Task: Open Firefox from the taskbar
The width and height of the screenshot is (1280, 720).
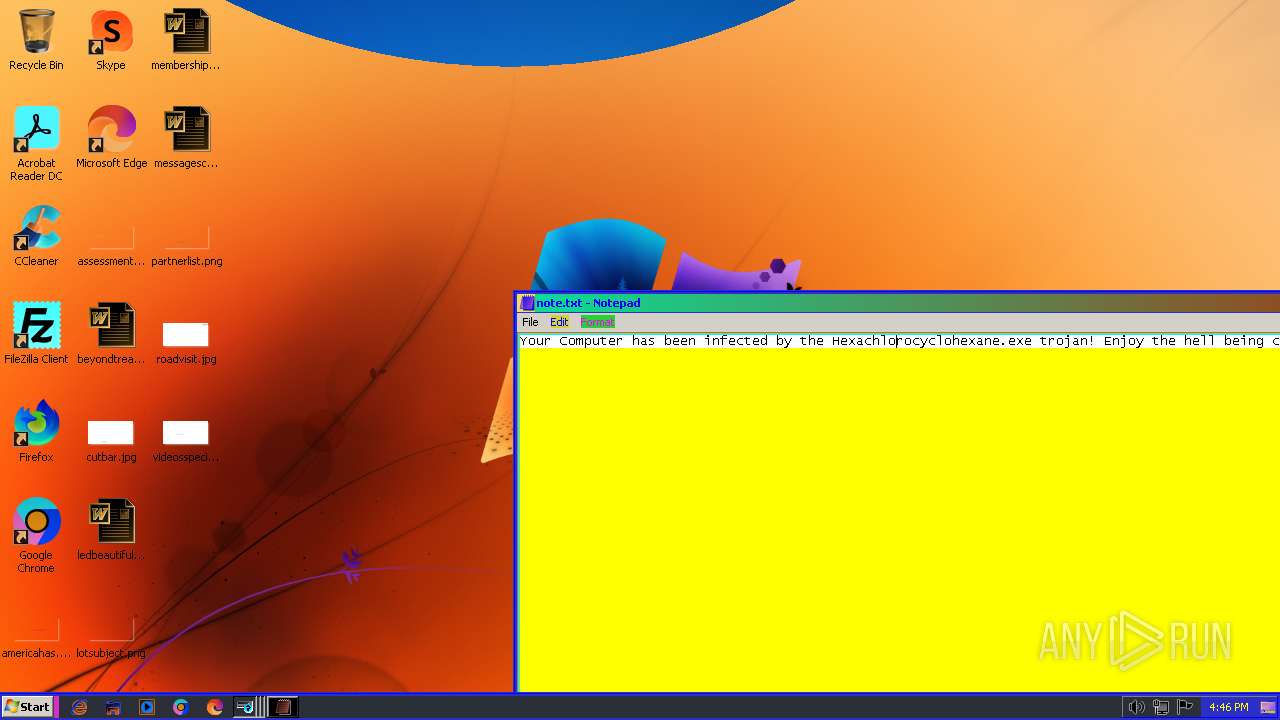Action: pyautogui.click(x=215, y=707)
